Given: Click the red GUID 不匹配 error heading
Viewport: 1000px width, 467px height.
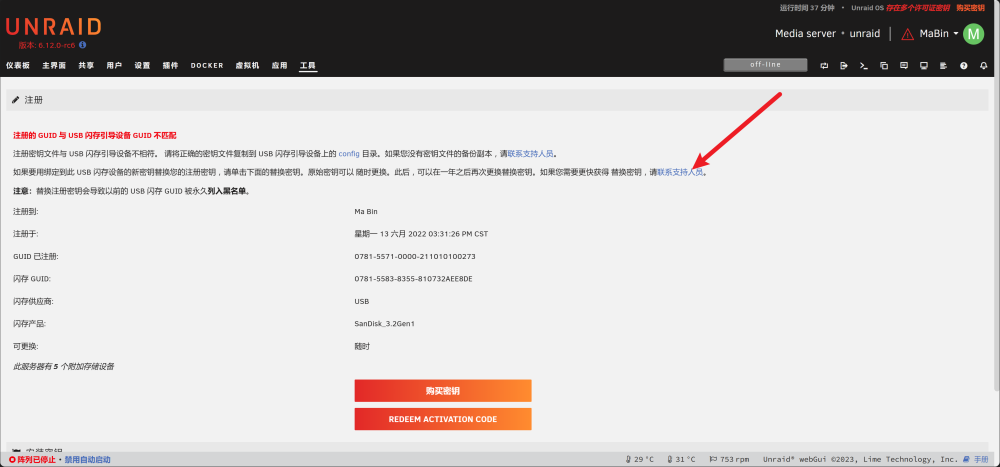Looking at the screenshot, I should click(94, 135).
